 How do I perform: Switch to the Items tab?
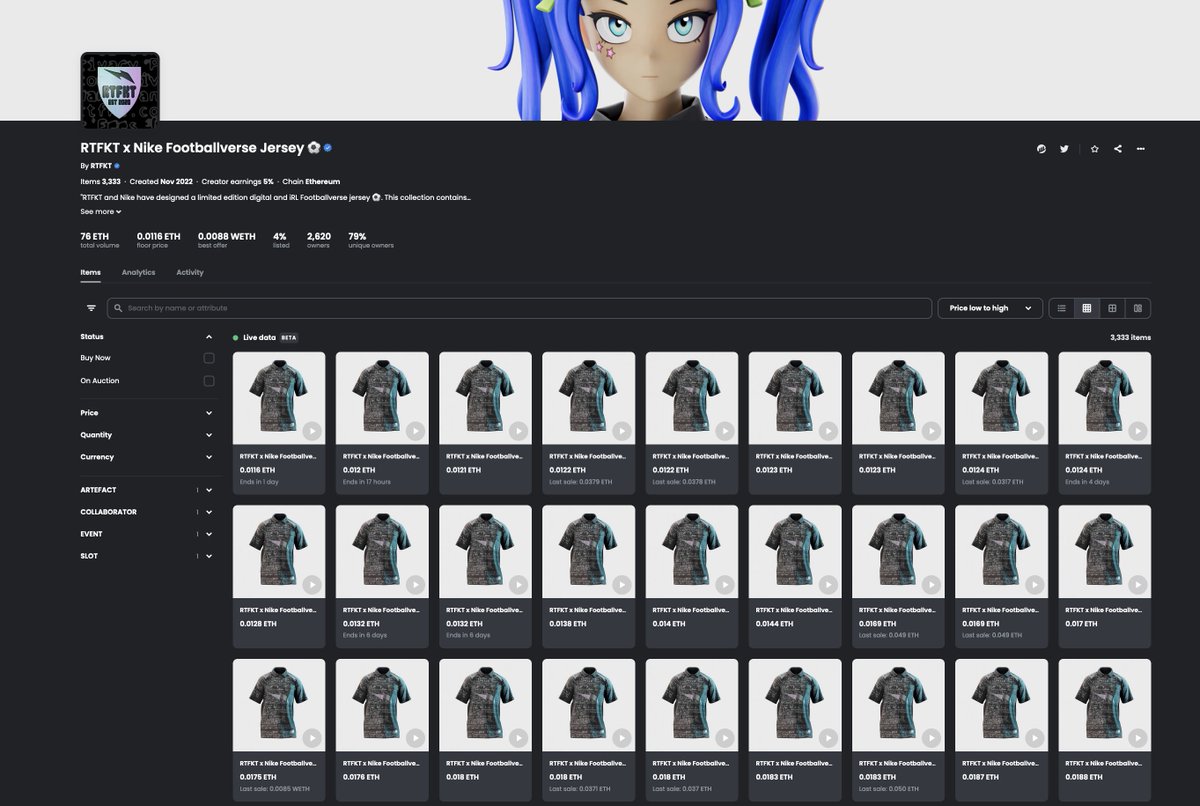[90, 272]
